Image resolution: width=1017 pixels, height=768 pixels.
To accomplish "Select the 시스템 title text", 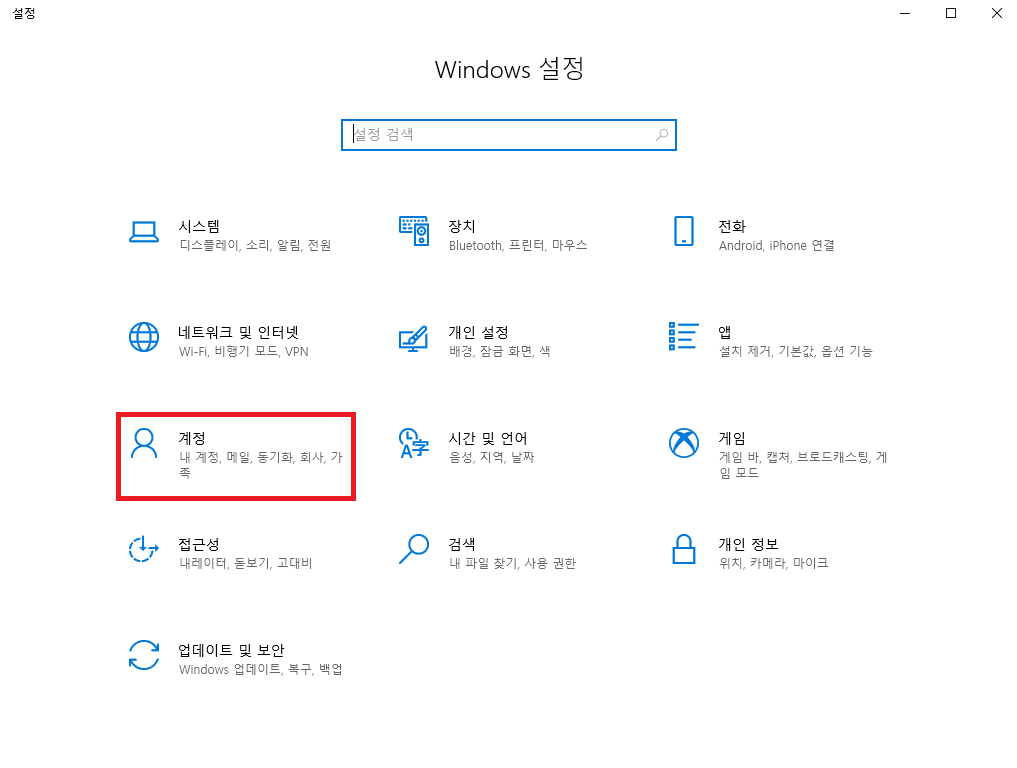I will (x=199, y=226).
